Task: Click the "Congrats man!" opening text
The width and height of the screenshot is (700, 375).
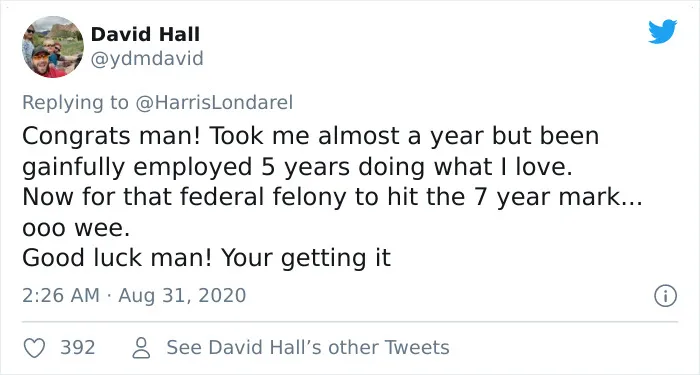Action: [112, 136]
